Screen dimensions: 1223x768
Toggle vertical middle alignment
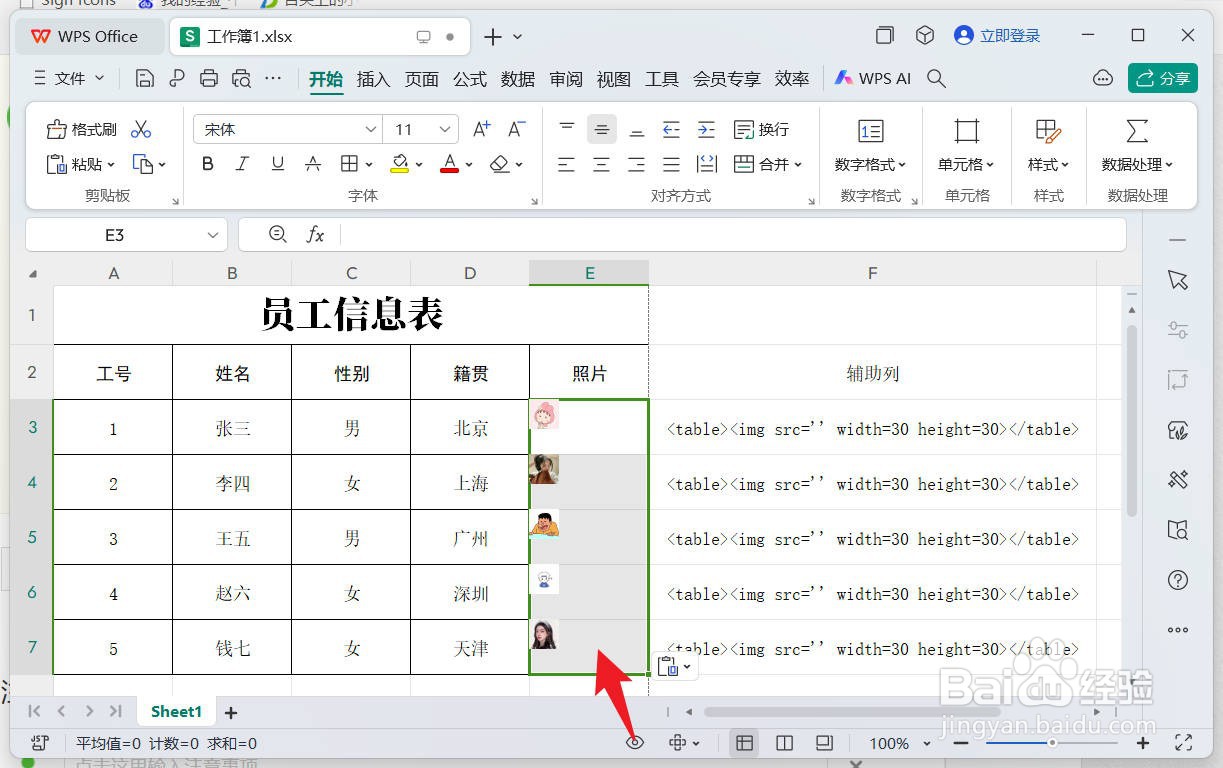[601, 129]
